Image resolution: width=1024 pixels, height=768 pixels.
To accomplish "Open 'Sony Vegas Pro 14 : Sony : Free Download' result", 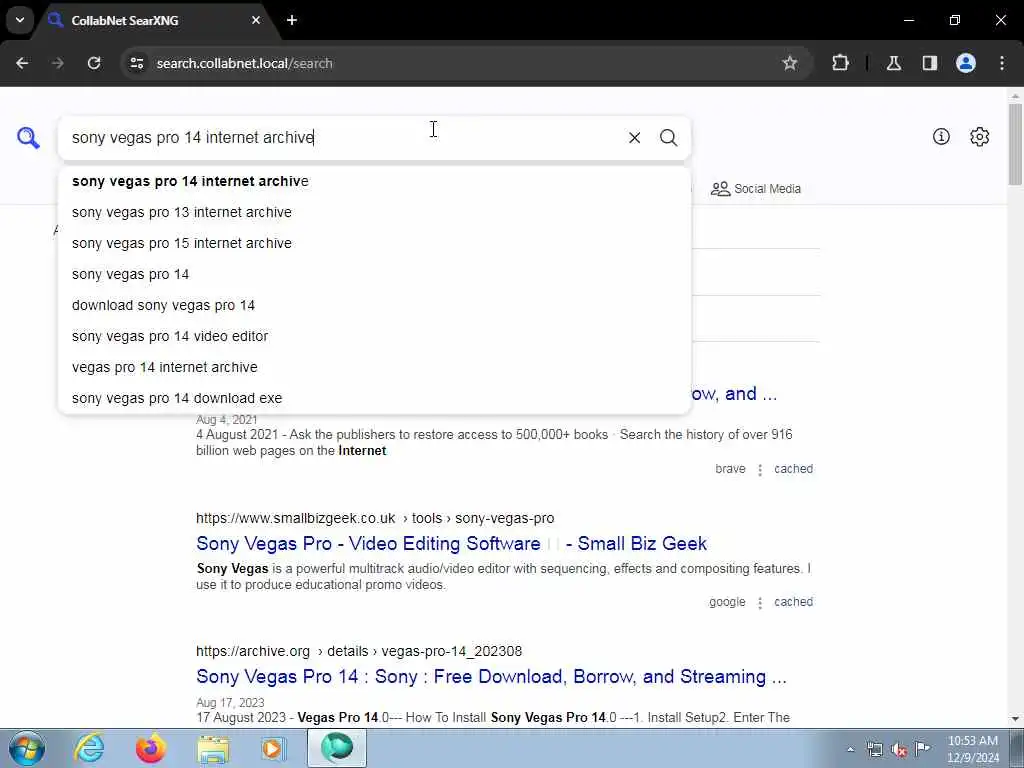I will (491, 677).
